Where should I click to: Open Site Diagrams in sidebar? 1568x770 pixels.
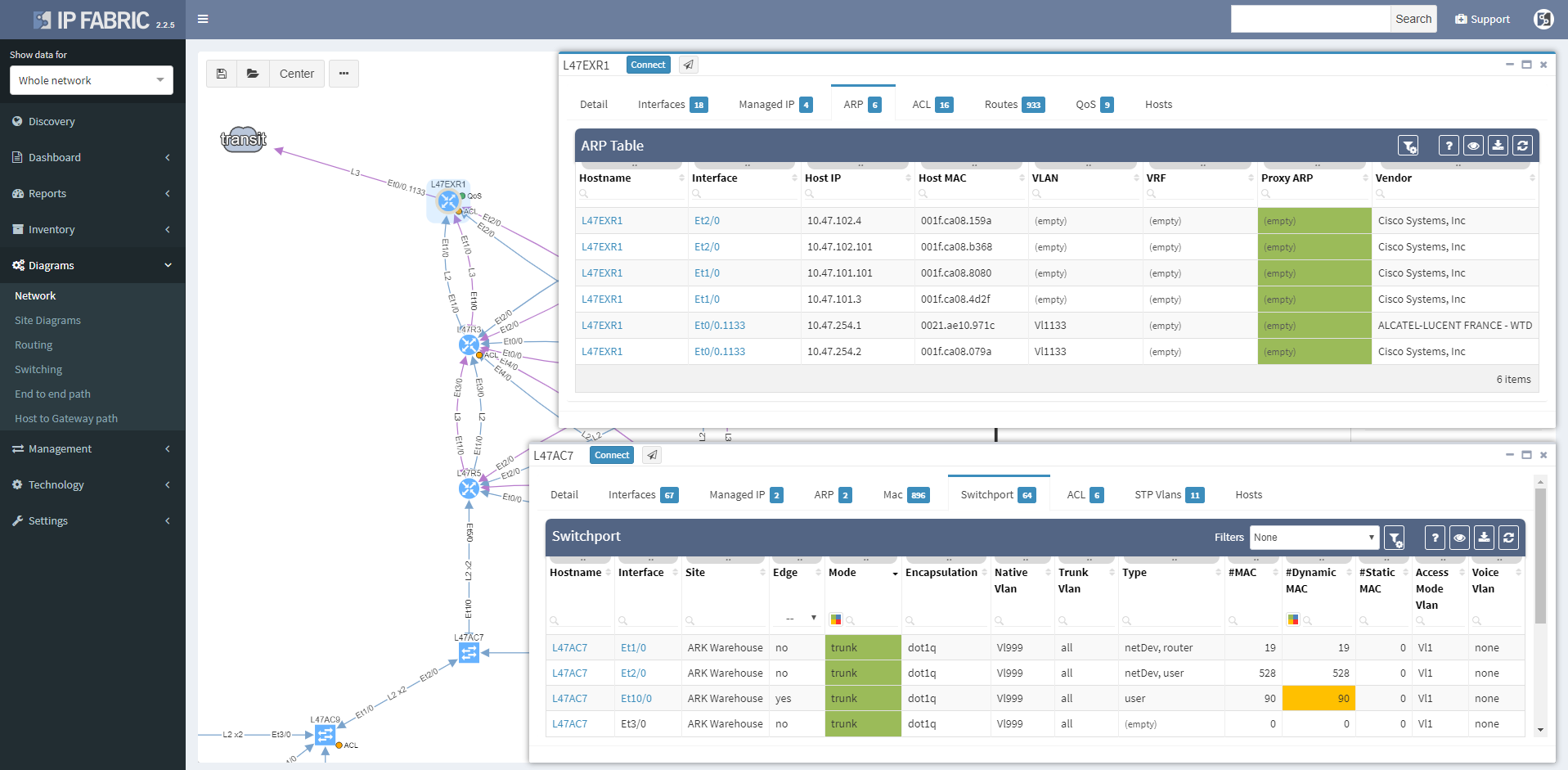click(47, 320)
